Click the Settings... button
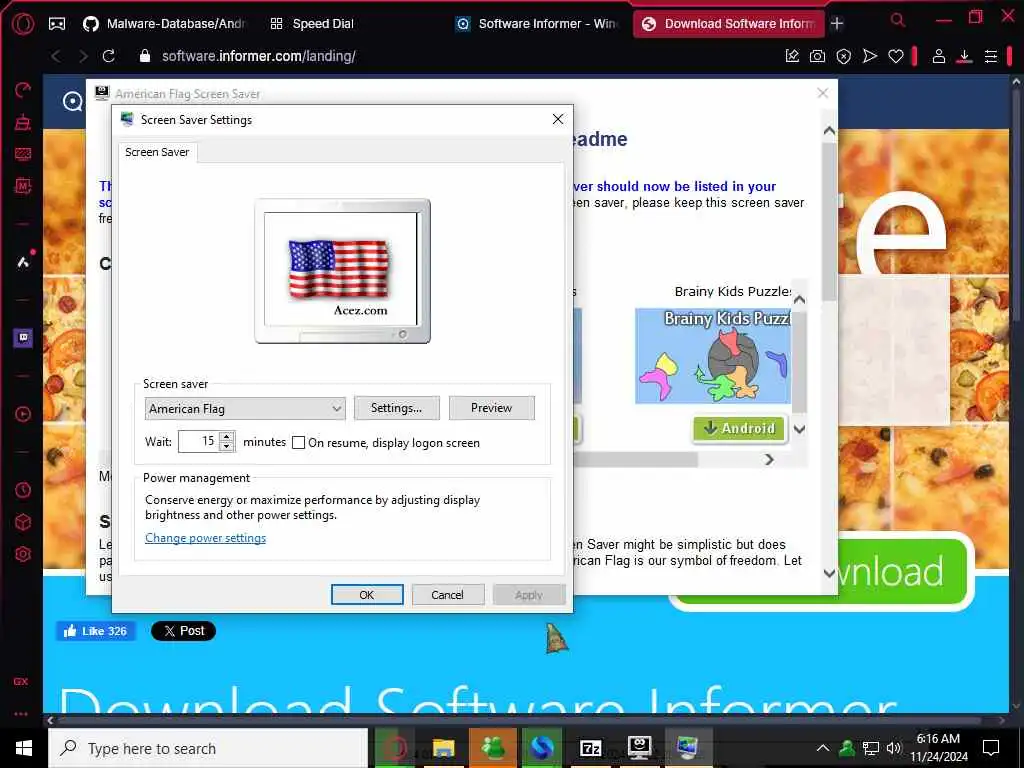1024x768 pixels. pos(396,408)
